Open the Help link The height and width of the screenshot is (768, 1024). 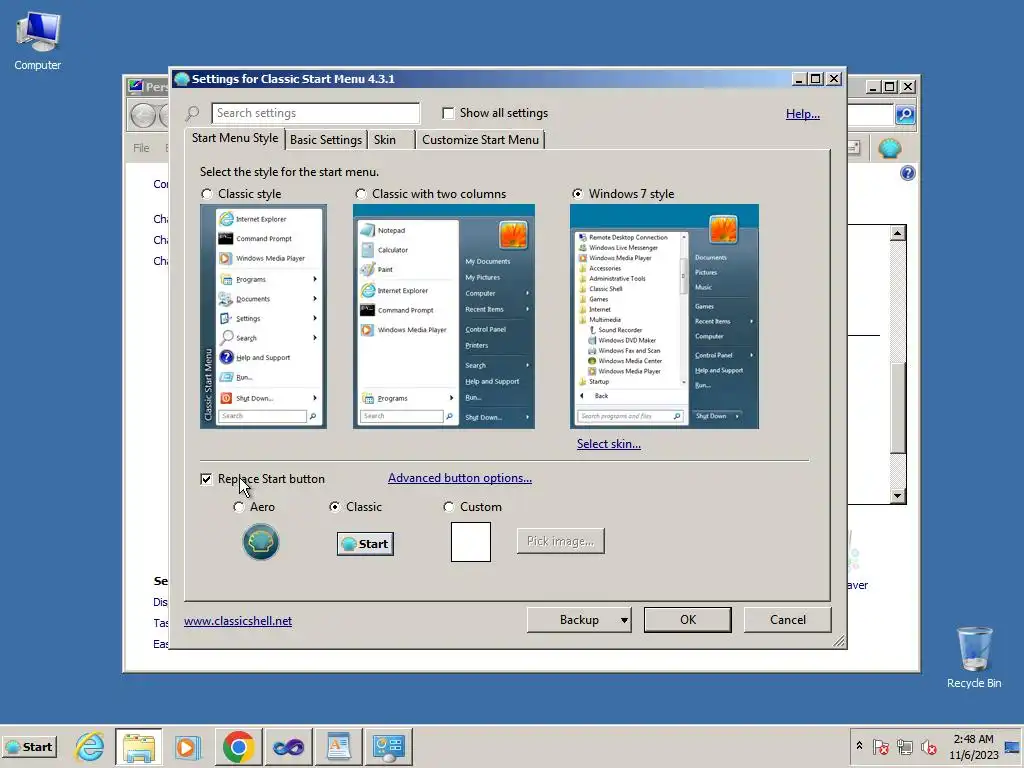click(802, 114)
